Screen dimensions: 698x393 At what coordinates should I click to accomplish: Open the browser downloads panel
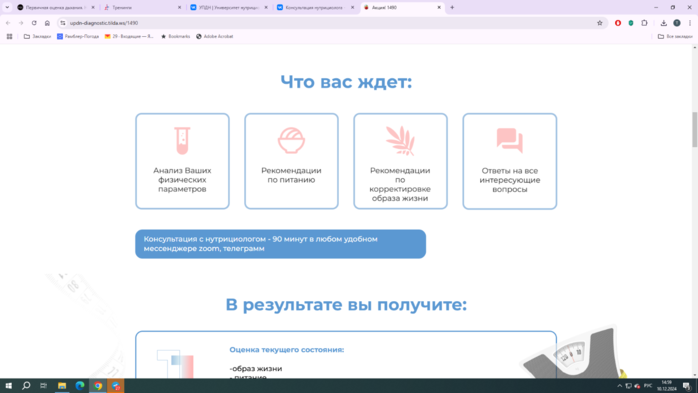pyautogui.click(x=663, y=23)
